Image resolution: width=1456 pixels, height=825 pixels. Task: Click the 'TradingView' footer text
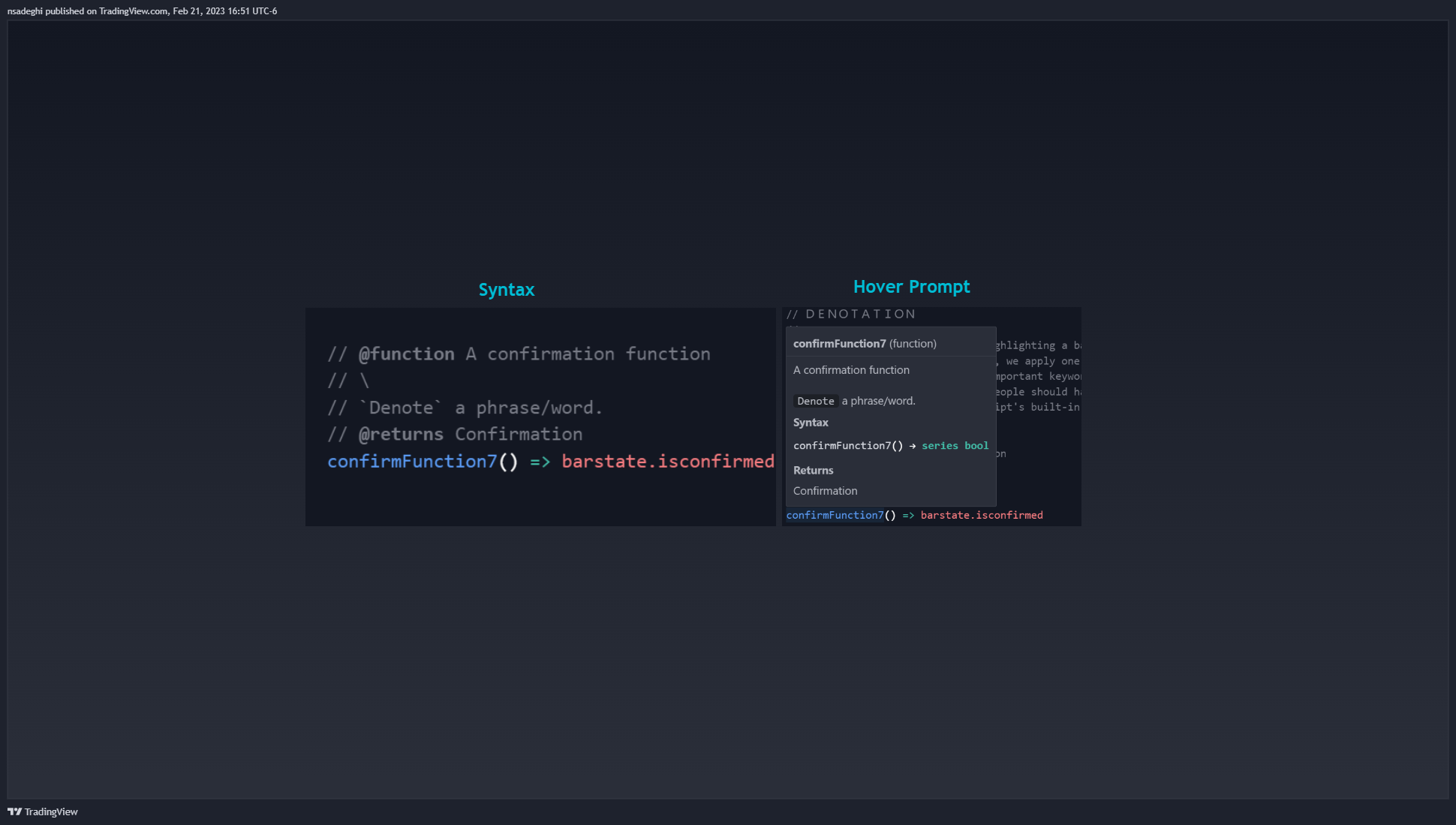[51, 811]
